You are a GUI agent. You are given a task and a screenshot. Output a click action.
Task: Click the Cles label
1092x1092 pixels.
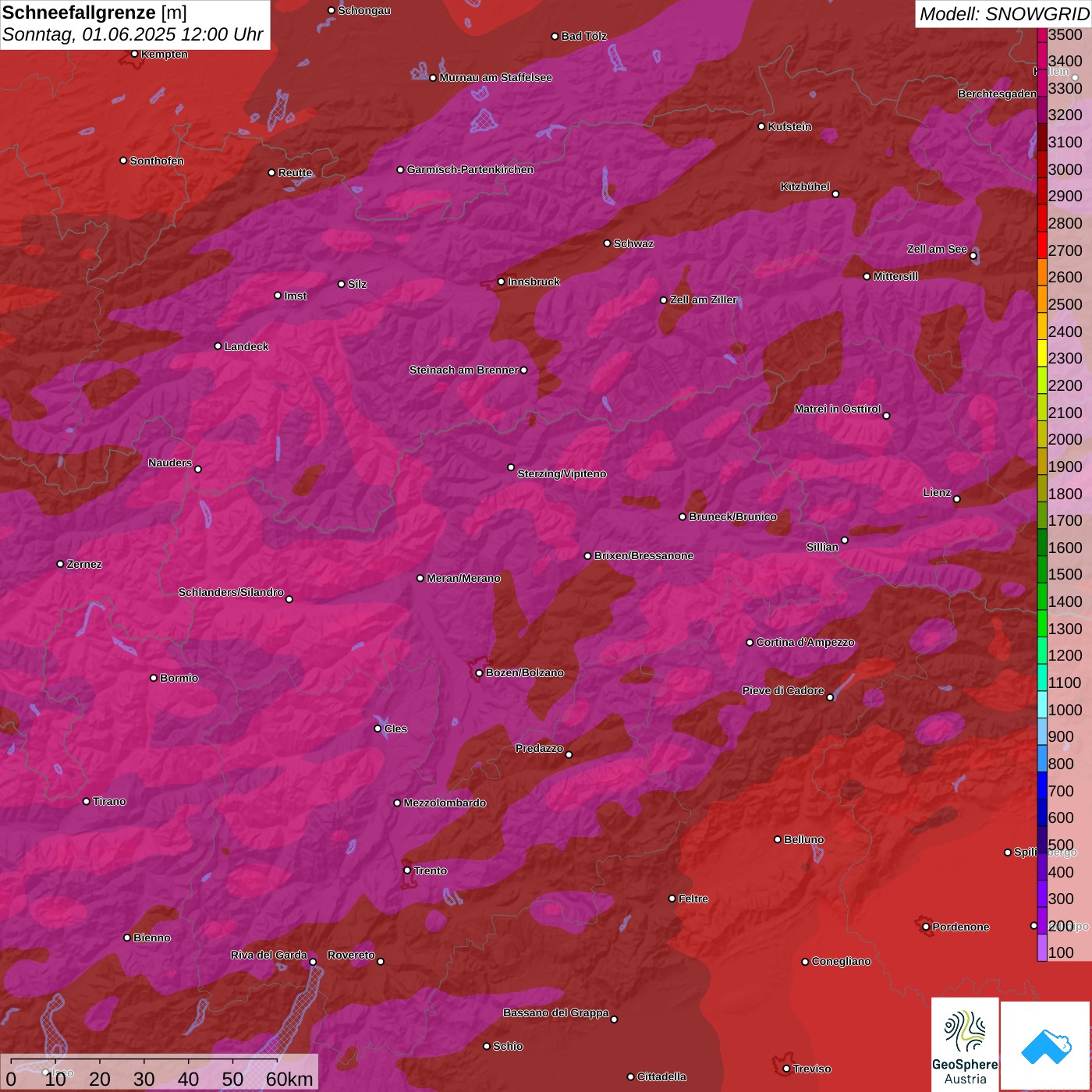pos(395,729)
